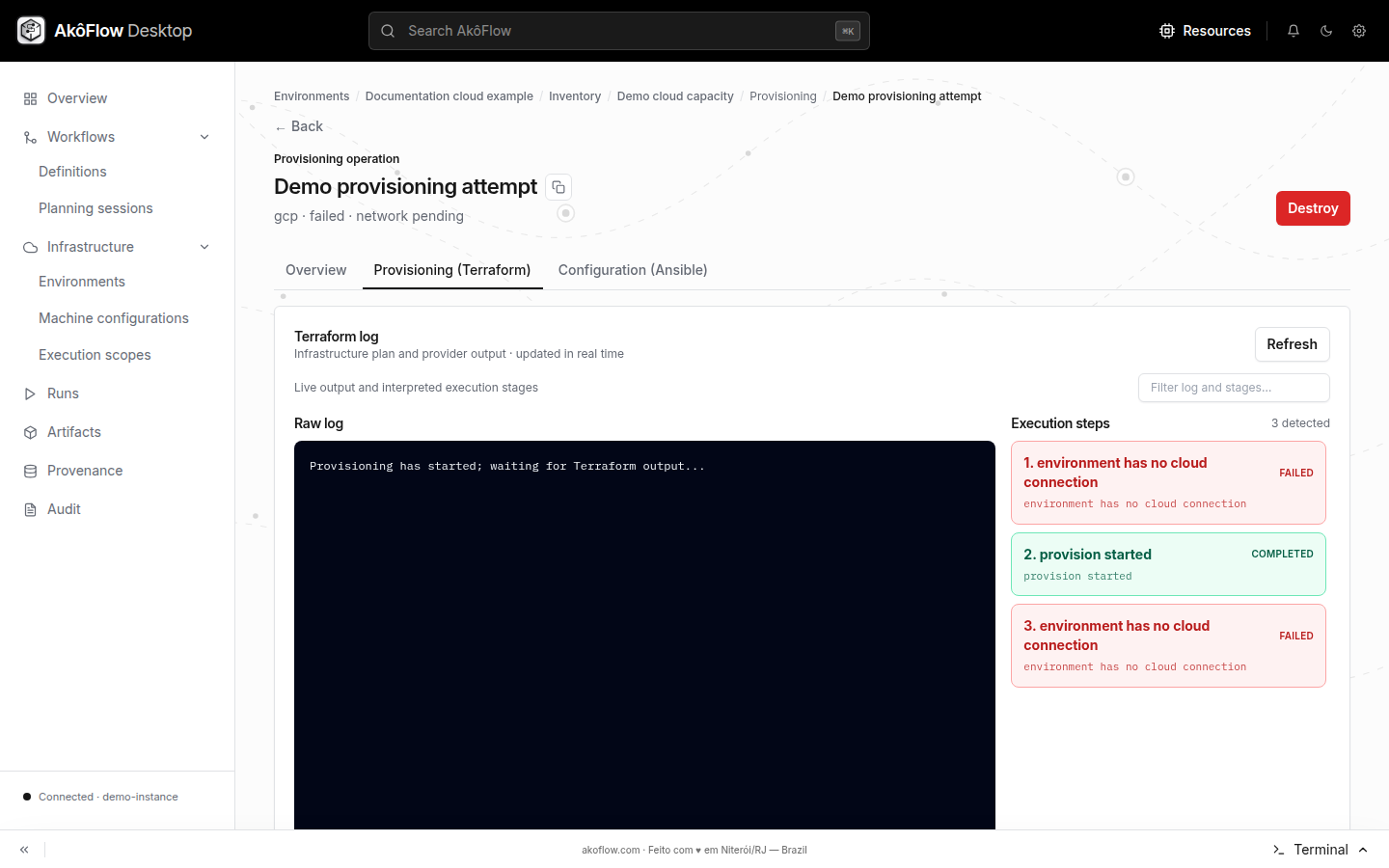Image resolution: width=1389 pixels, height=868 pixels.
Task: Click the '3 detected' label
Action: (1300, 423)
